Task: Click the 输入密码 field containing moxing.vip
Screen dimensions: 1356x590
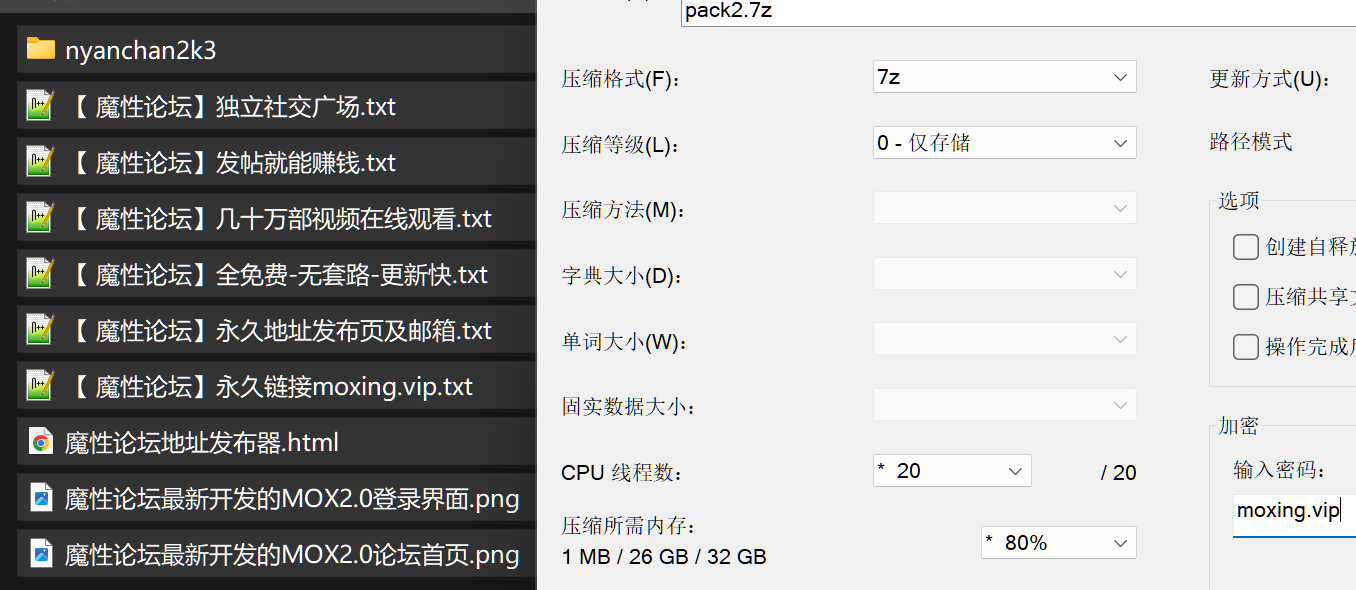Action: tap(1294, 512)
